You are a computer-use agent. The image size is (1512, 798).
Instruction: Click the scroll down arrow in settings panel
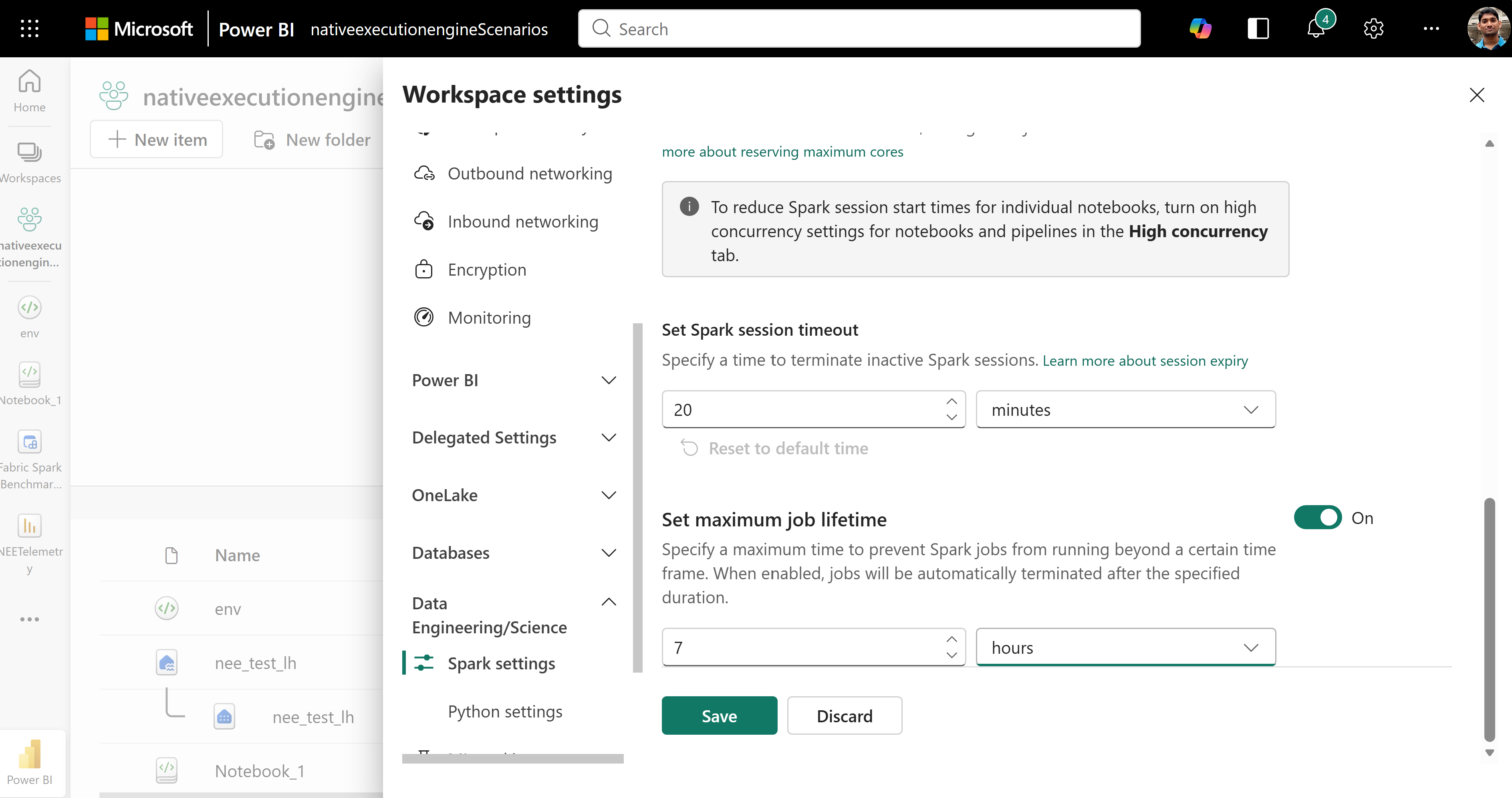(1489, 752)
